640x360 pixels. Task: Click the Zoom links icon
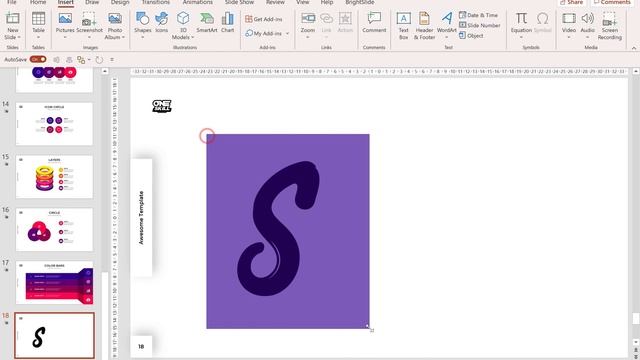point(308,19)
